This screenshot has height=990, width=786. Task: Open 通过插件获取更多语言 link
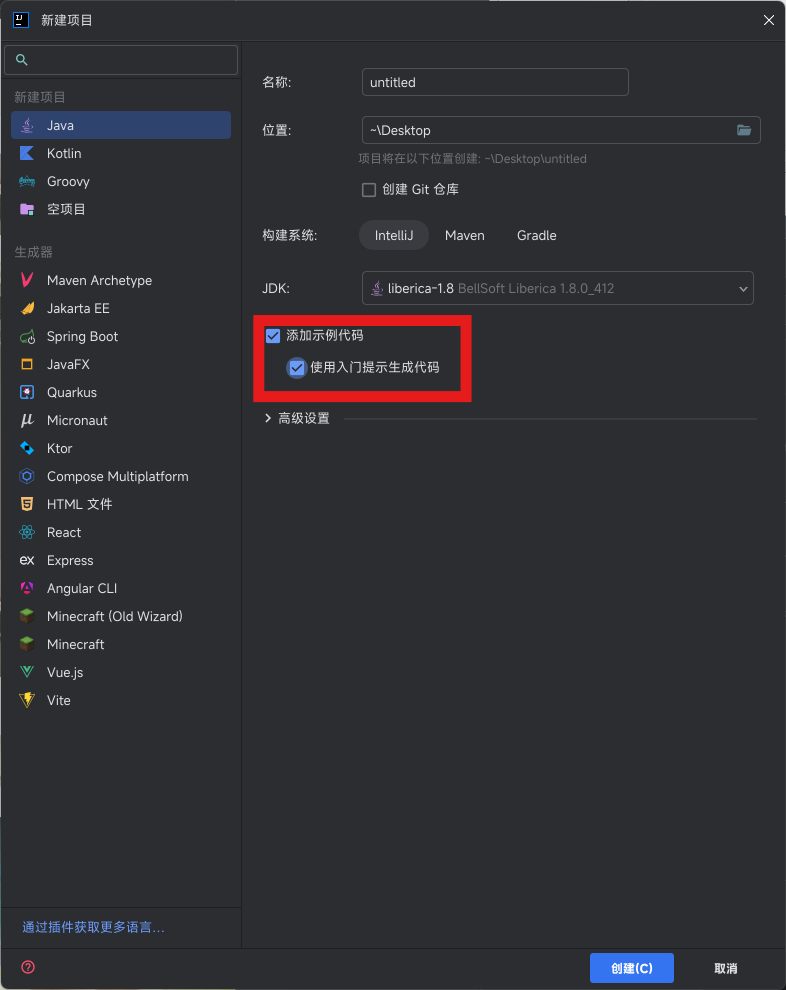point(93,927)
